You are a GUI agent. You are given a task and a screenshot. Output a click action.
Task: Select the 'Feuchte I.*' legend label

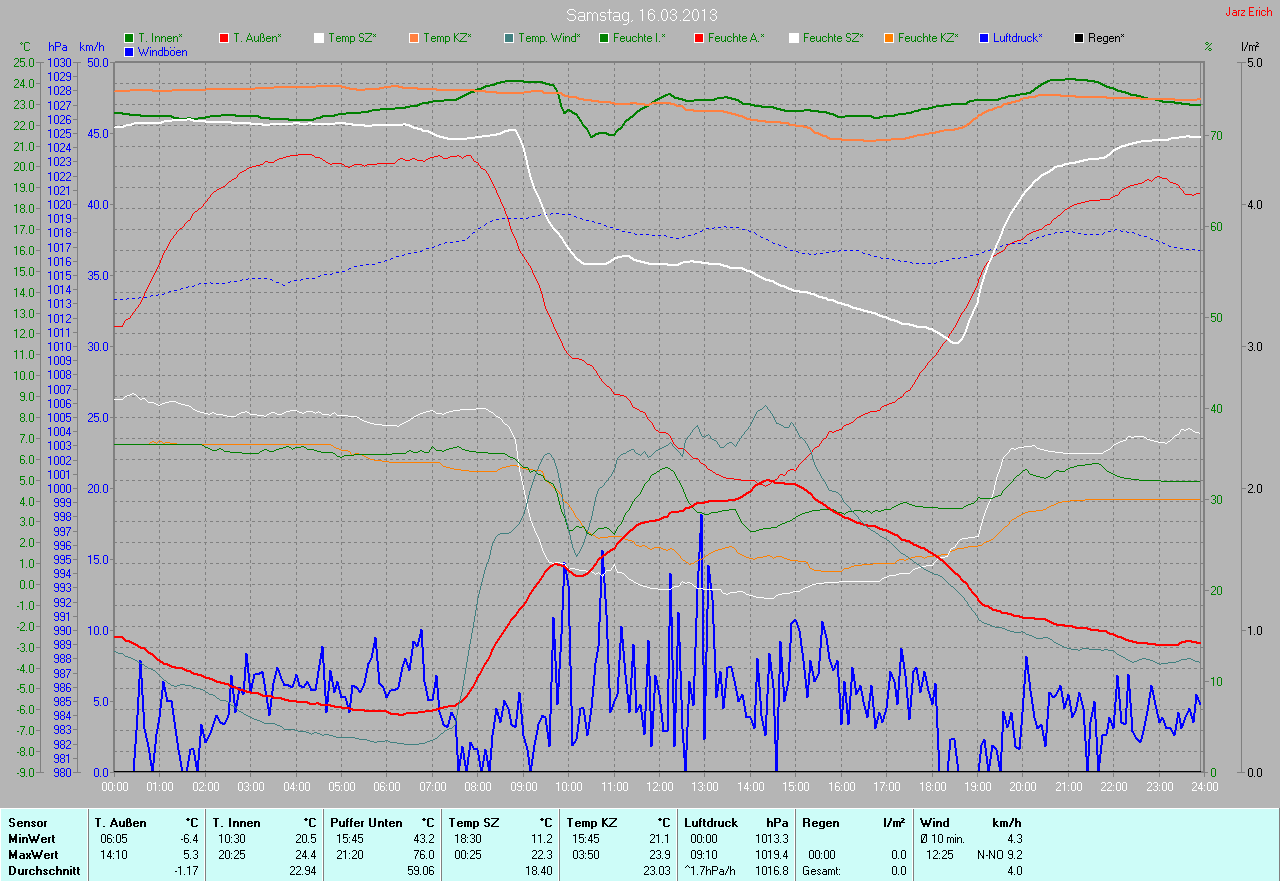tap(639, 38)
